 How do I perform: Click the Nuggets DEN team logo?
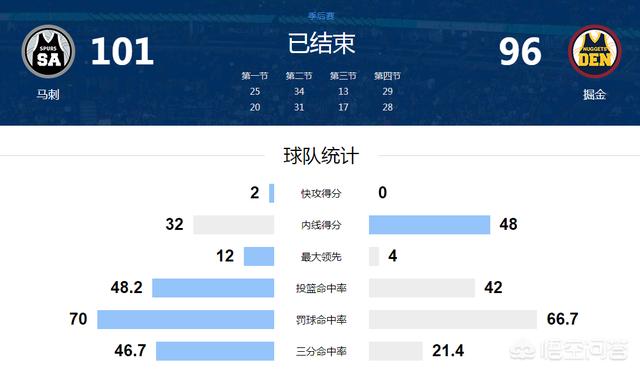click(x=595, y=51)
